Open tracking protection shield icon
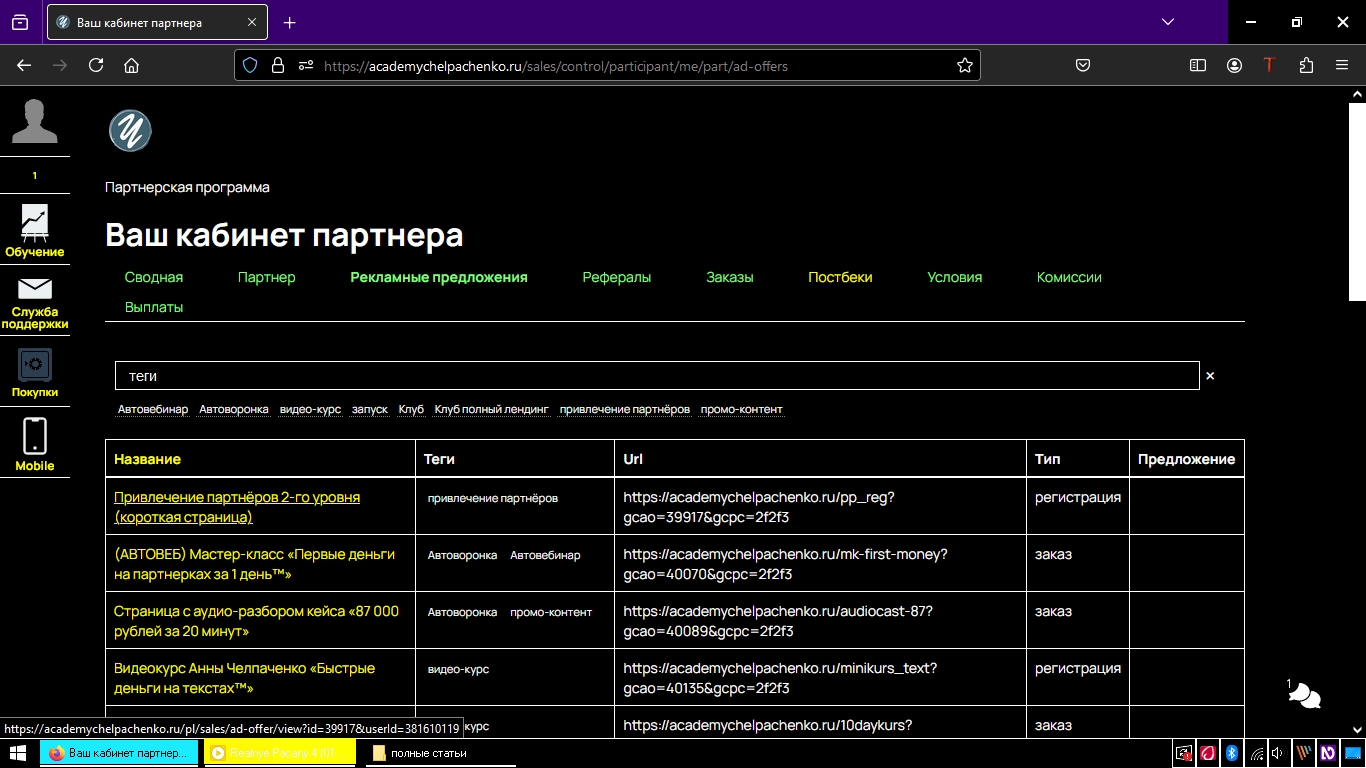 pyautogui.click(x=251, y=65)
